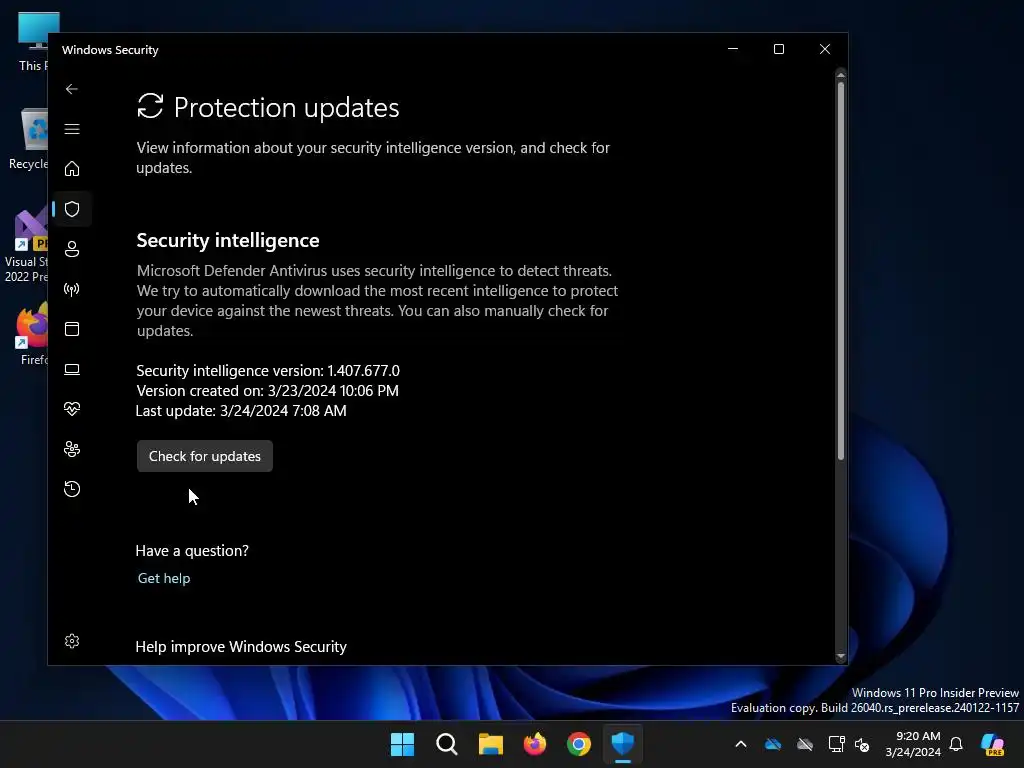
Task: Maximize the Windows Security window
Action: click(x=778, y=50)
